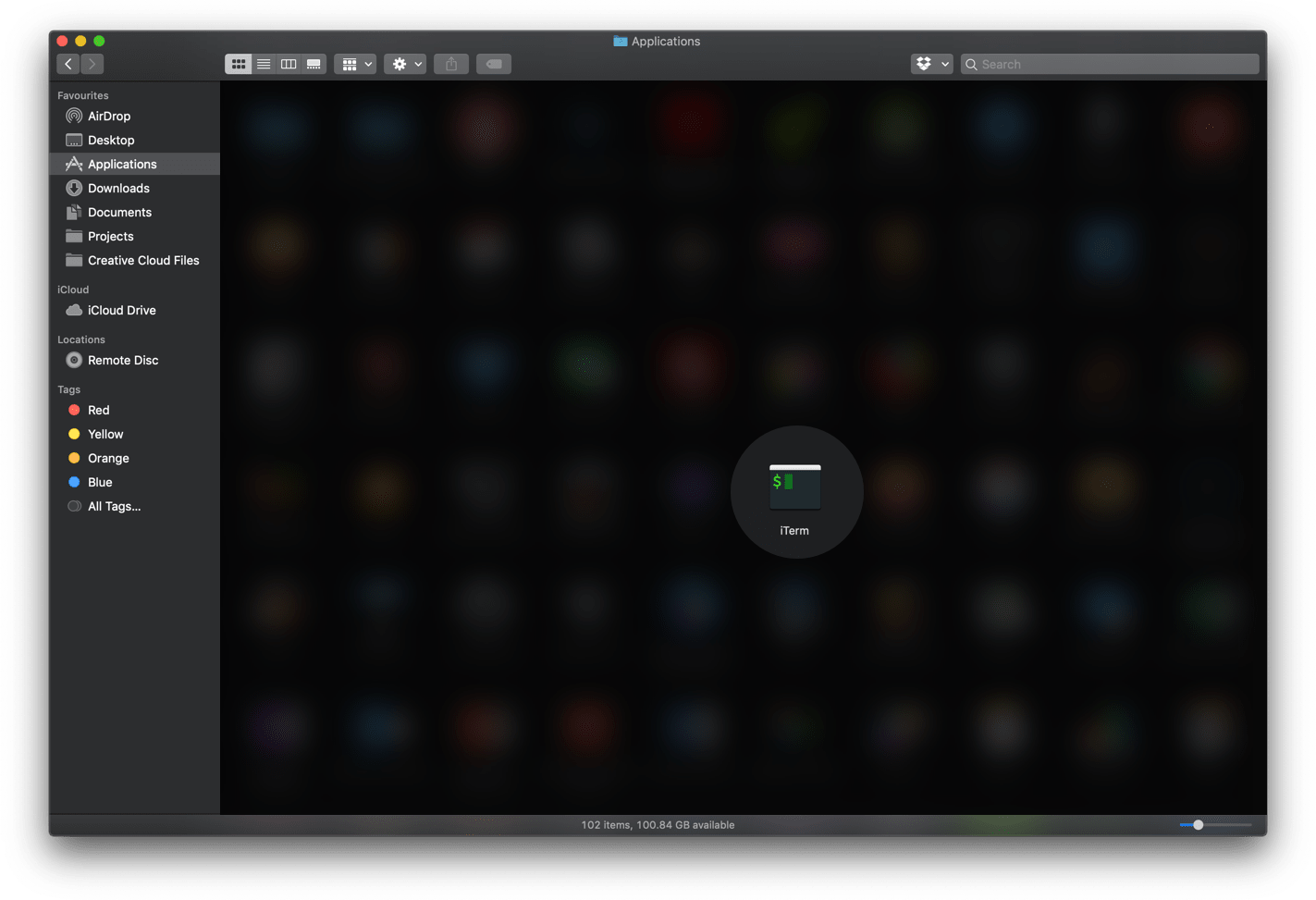Open Downloads in the sidebar
Viewport: 1316px width, 900px height.
tap(134, 188)
